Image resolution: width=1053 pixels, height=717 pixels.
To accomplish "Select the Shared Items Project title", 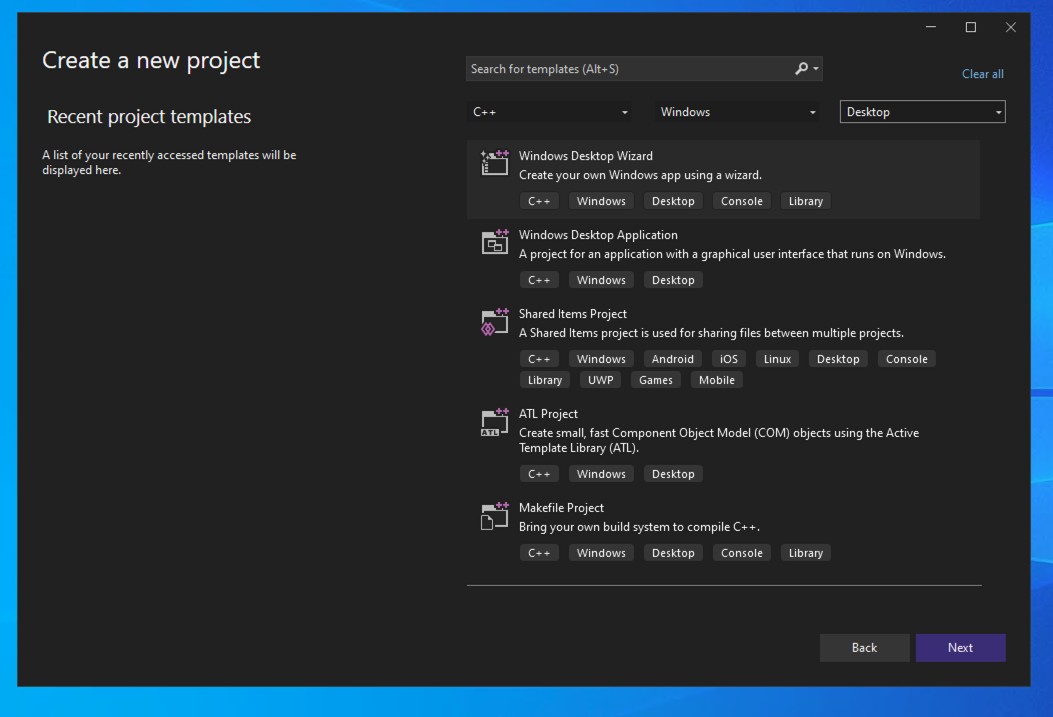I will [573, 314].
